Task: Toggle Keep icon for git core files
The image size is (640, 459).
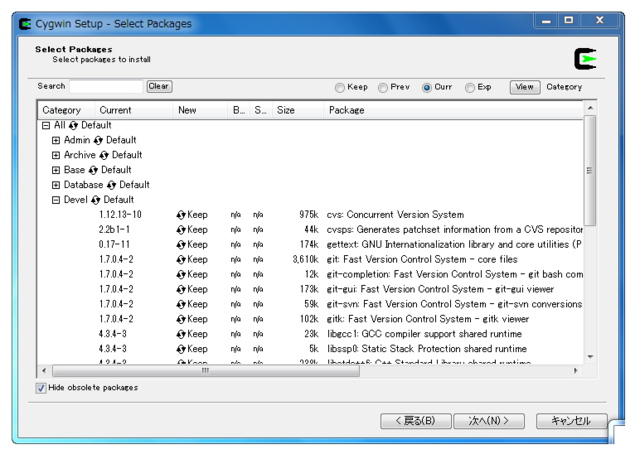Action: 181,259
